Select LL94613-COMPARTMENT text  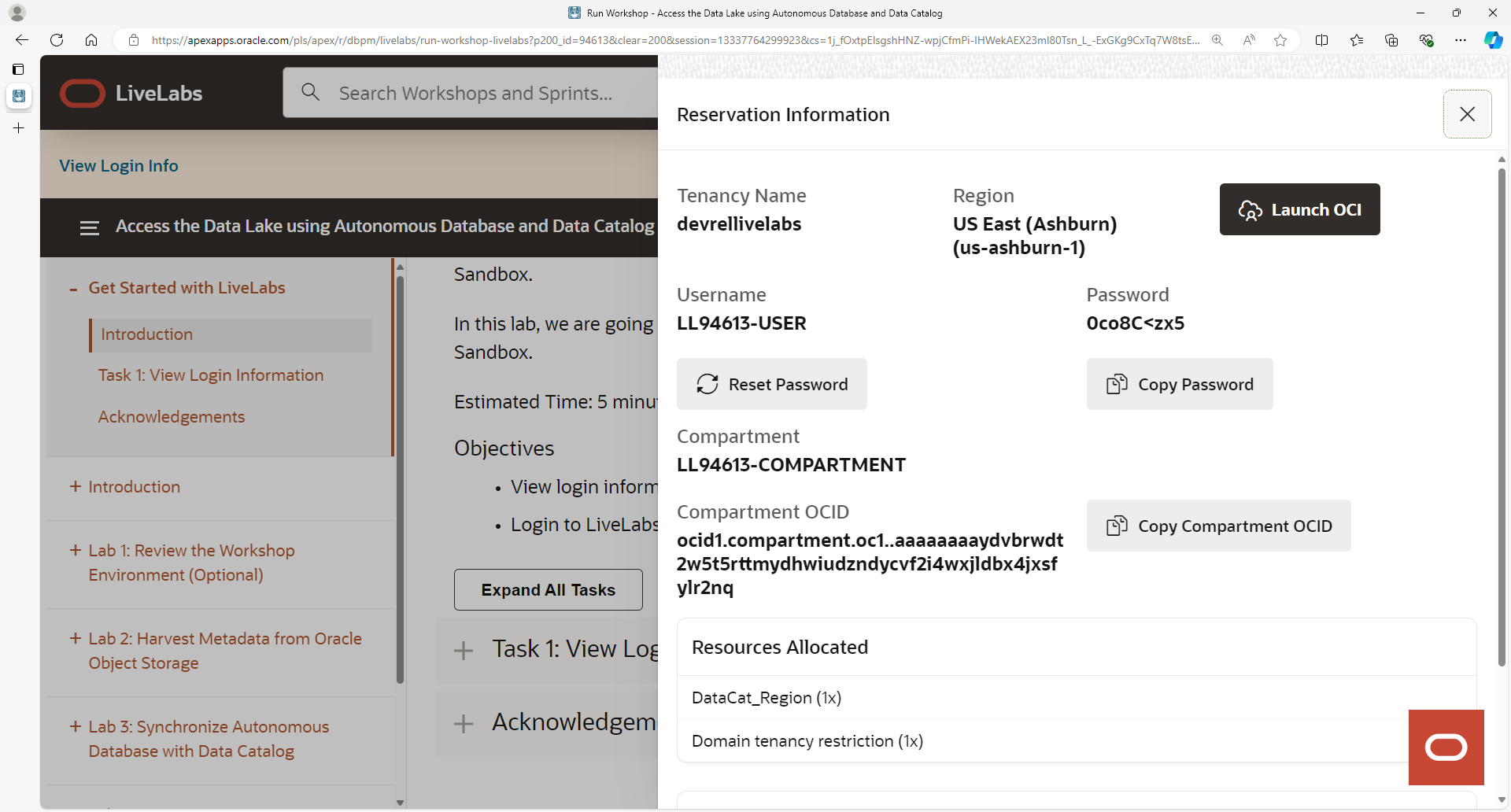(x=791, y=465)
